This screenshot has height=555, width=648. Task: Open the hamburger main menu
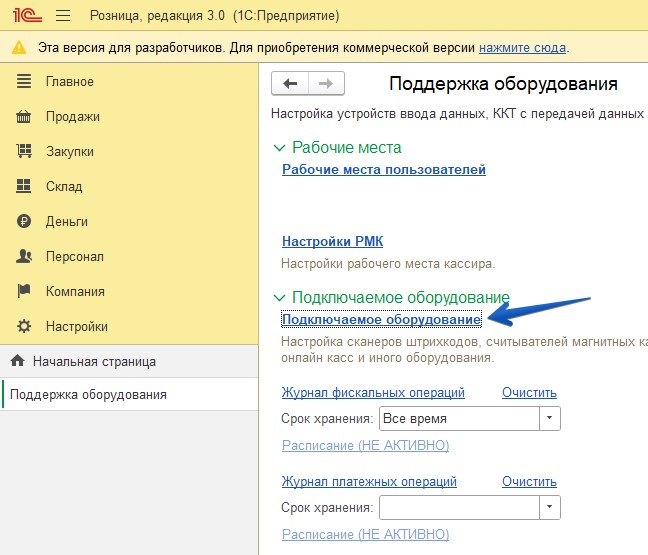pos(63,16)
